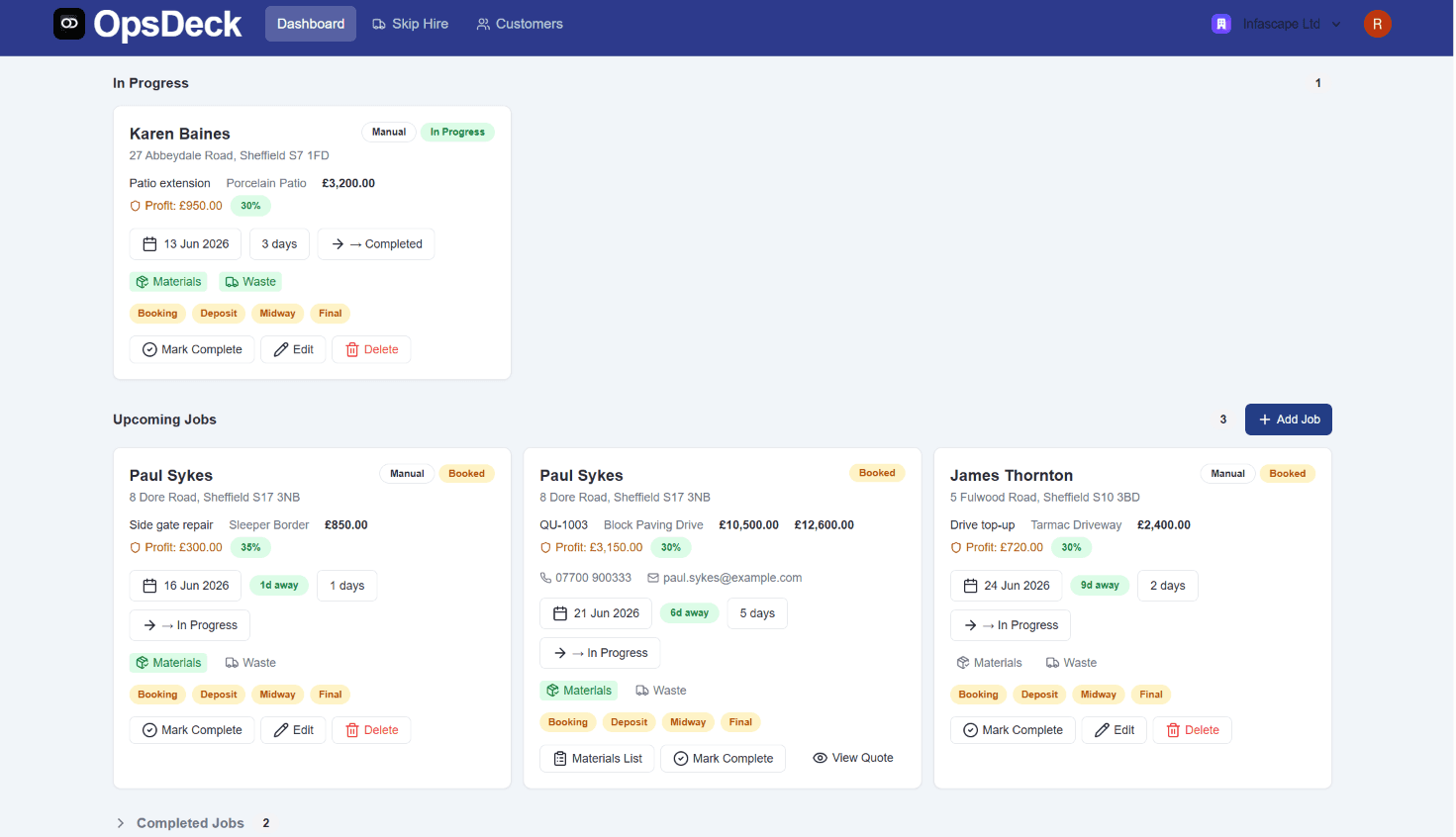The height and width of the screenshot is (837, 1456).
Task: Click the Karen Baines customer name
Action: pyautogui.click(x=179, y=134)
